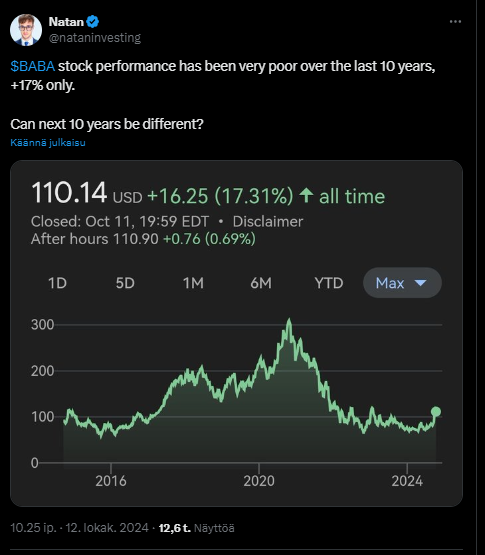Open Natan's profile avatar picture
The height and width of the screenshot is (555, 485).
26,30
